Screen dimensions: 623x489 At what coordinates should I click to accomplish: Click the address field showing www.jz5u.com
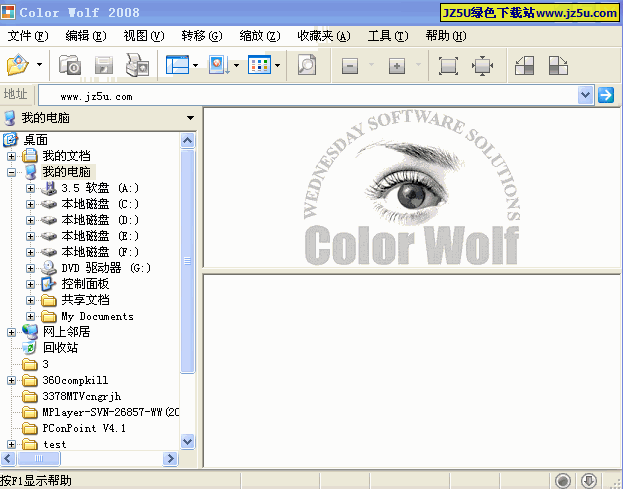point(308,95)
